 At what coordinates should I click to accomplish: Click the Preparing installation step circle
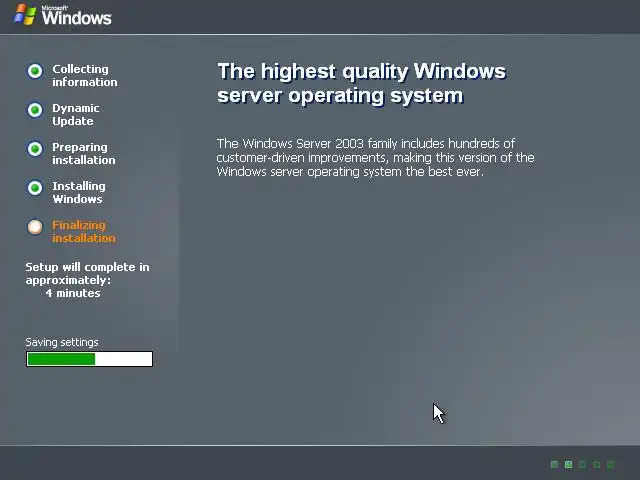35,149
